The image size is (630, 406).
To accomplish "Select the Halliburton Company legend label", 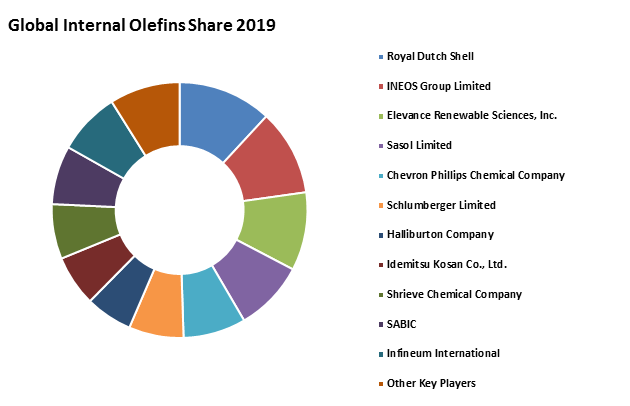I will point(440,234).
